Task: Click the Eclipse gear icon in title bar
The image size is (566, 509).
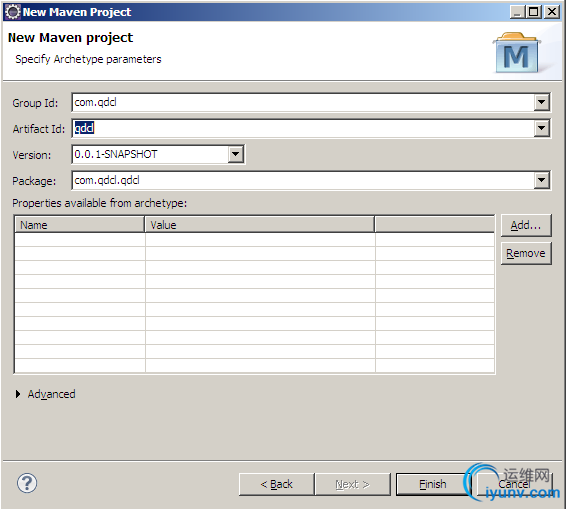Action: click(13, 12)
